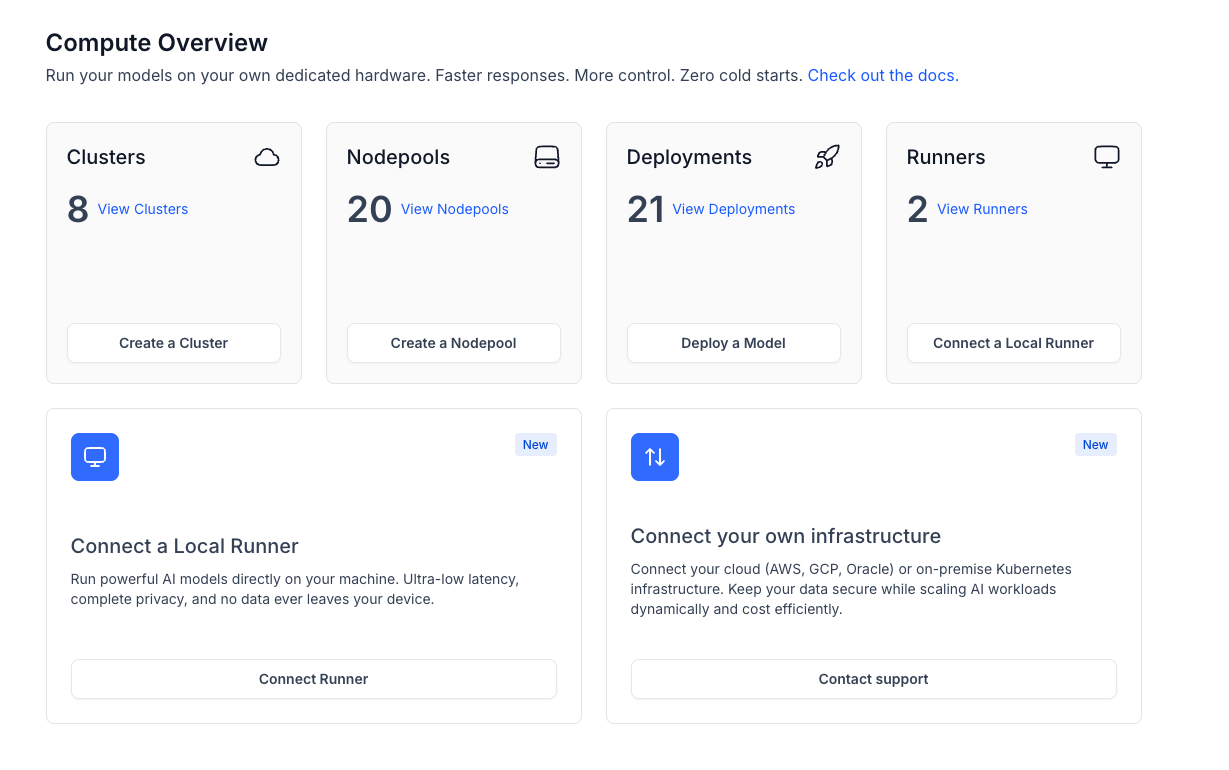Click the Deployments card title
Viewport: 1229px width, 770px height.
coord(689,157)
